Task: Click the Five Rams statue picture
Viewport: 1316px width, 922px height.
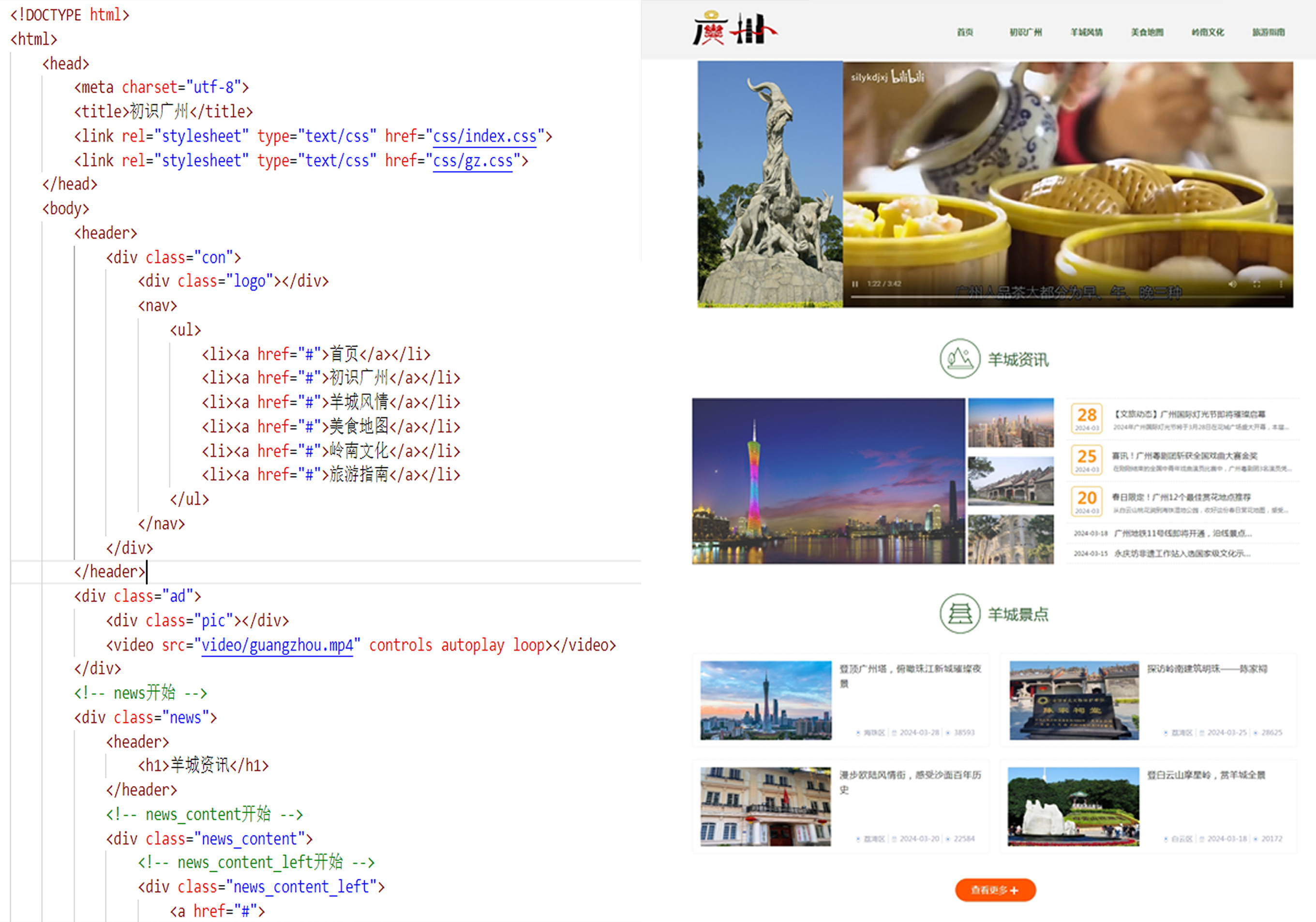Action: [x=770, y=184]
